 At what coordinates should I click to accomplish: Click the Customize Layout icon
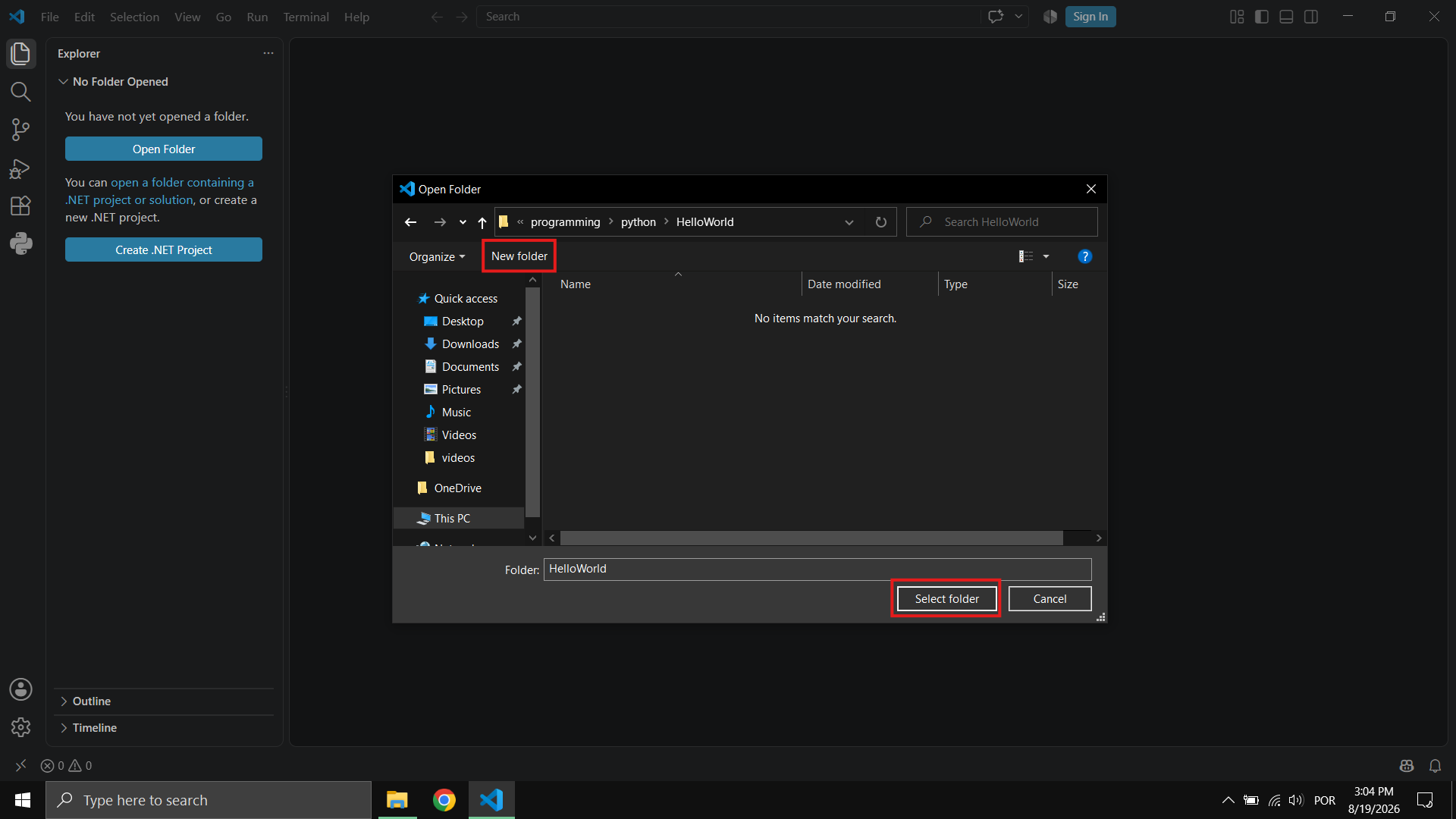1237,17
